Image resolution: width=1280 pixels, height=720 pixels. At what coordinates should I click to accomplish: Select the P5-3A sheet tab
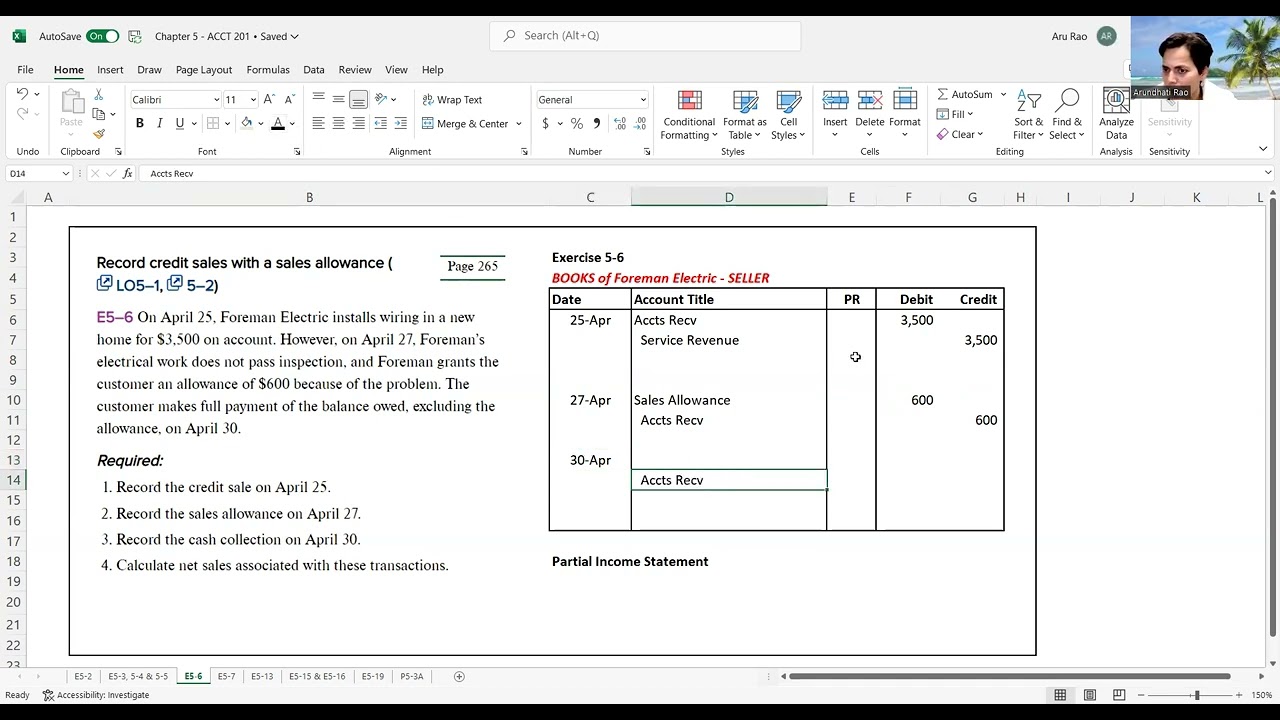pos(412,676)
